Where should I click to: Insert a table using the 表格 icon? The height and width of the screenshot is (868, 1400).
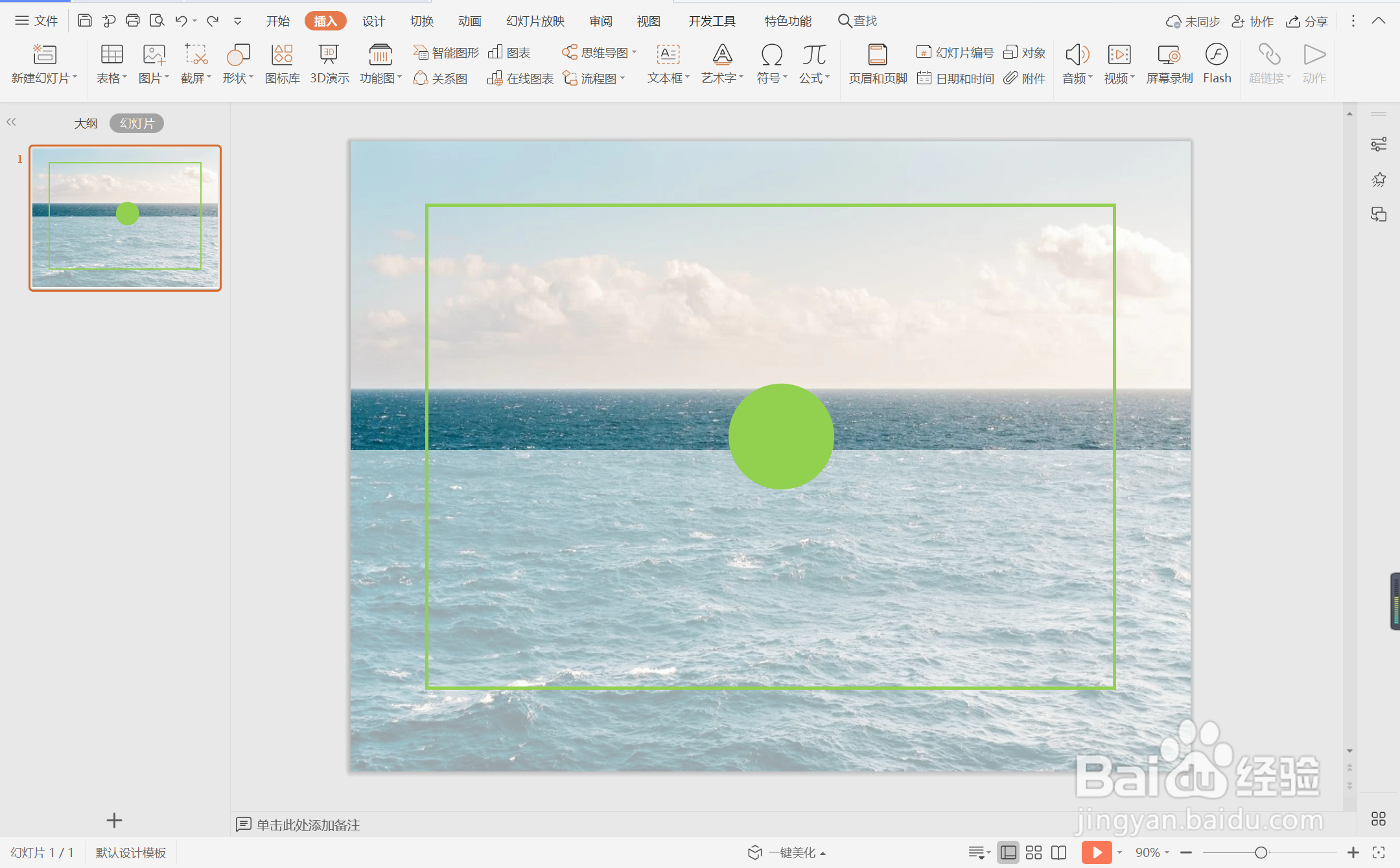111,55
